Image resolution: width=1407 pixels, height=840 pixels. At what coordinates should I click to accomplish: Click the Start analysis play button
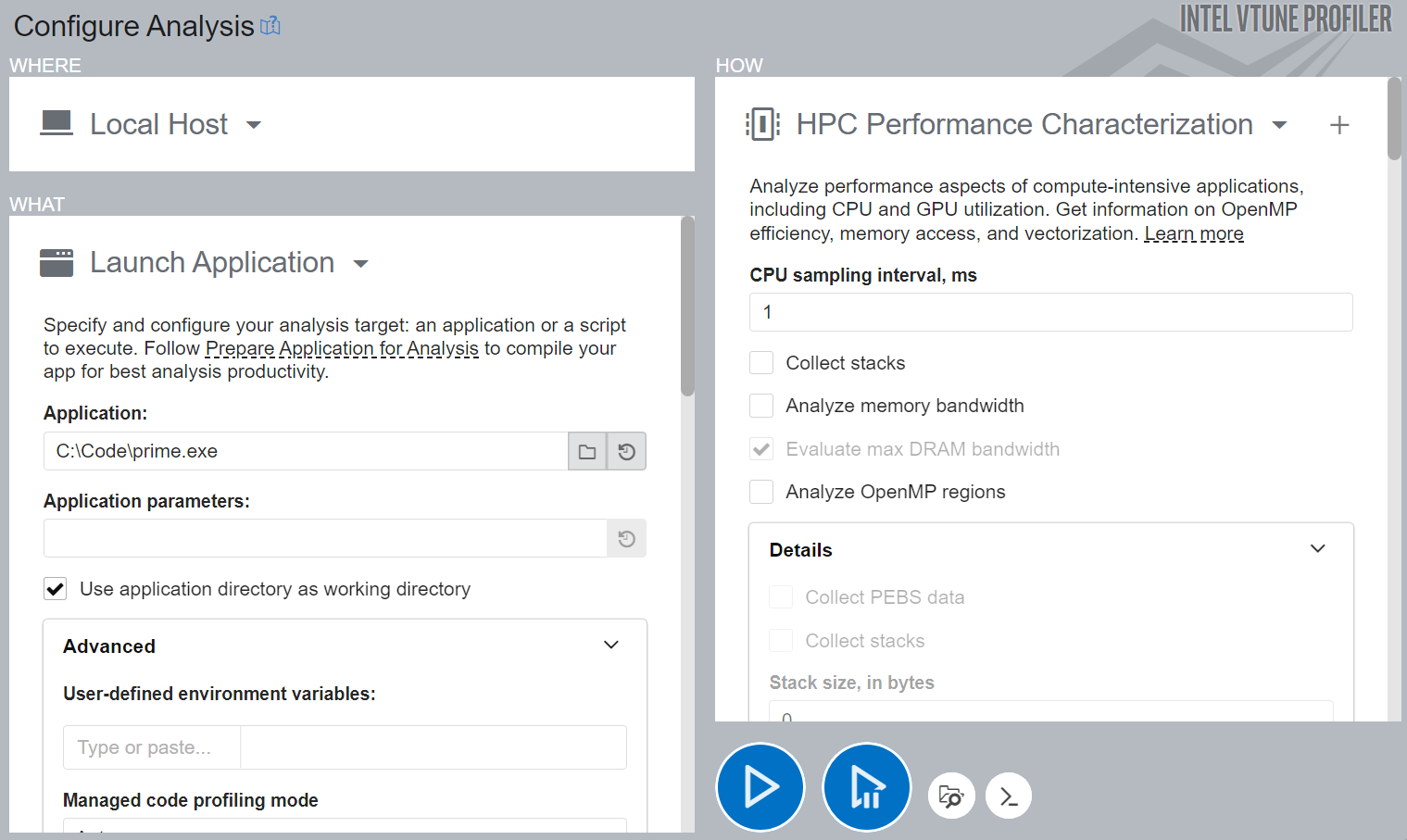[760, 787]
